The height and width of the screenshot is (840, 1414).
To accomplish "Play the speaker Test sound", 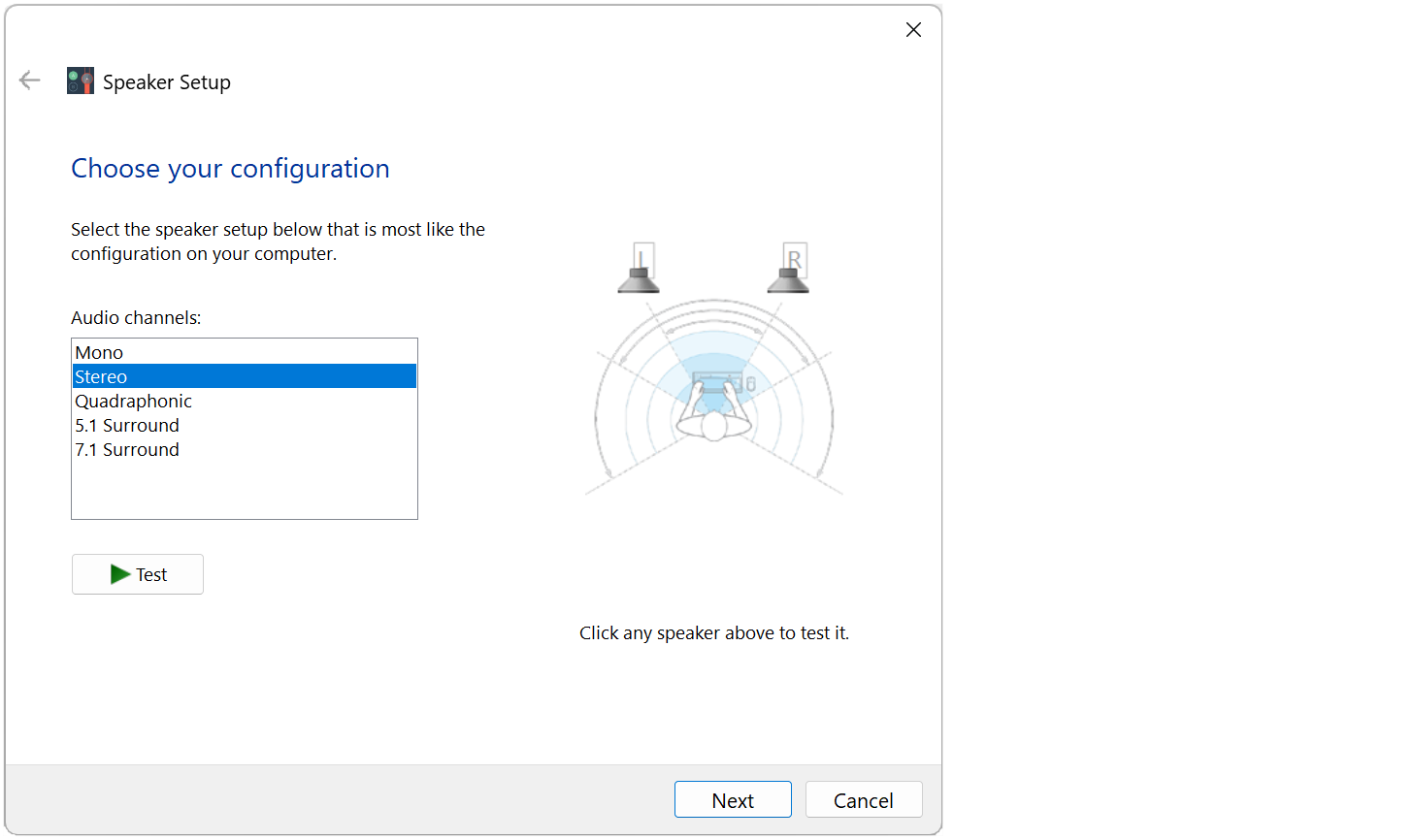I will (138, 574).
